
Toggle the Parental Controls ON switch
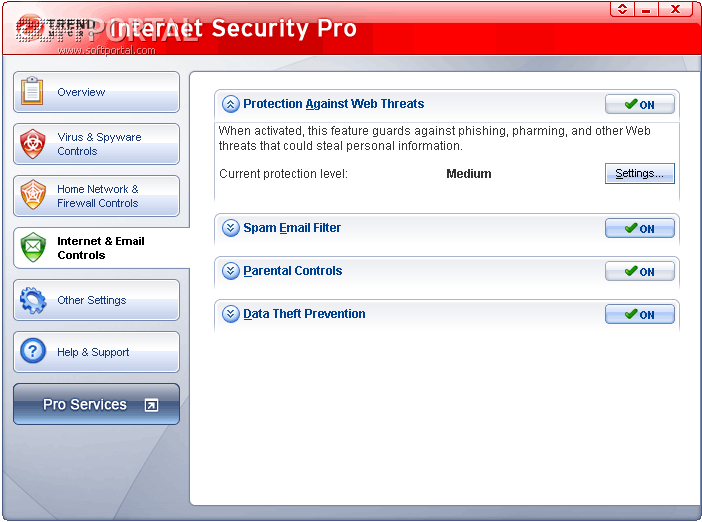639,271
